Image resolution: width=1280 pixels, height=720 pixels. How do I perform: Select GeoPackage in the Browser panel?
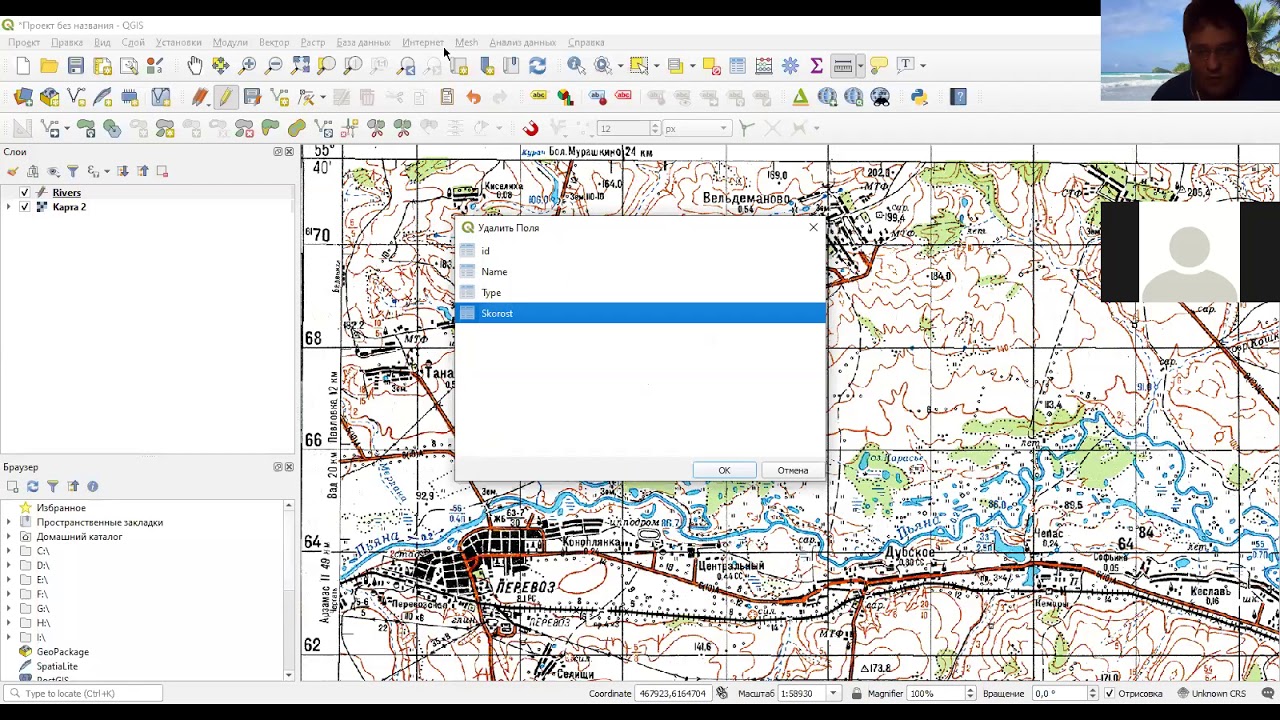point(62,652)
